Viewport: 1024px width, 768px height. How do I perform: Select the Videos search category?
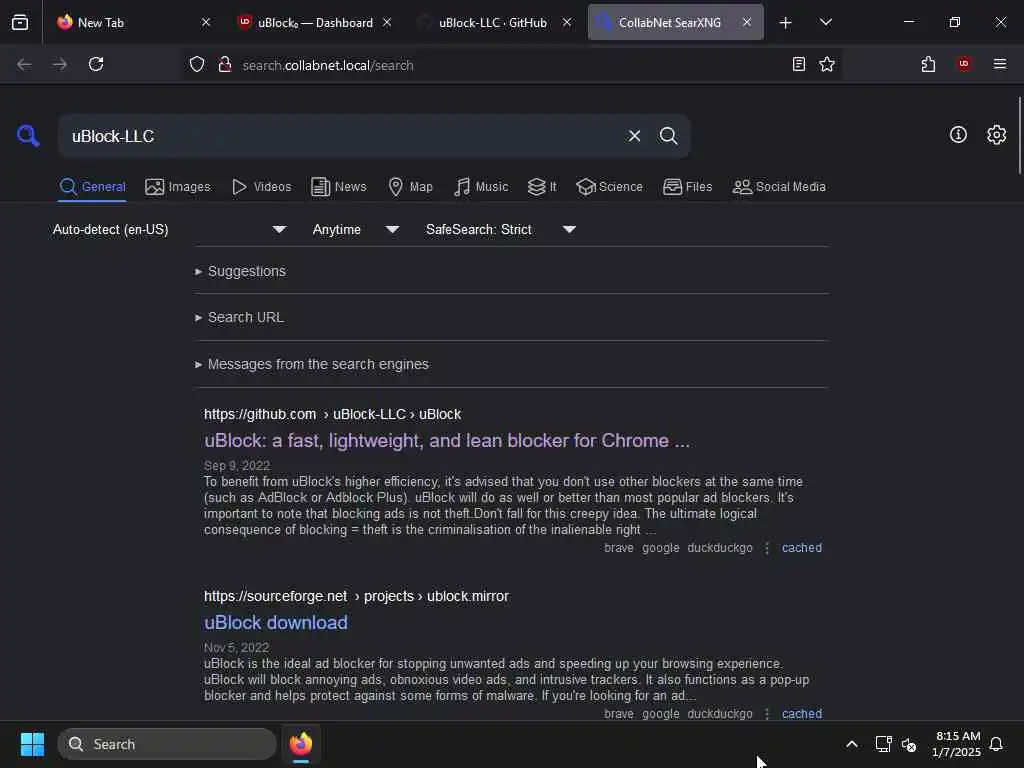261,187
